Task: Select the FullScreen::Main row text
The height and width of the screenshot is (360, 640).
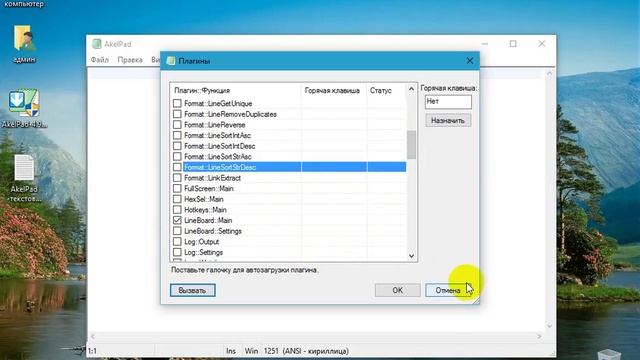Action: [209, 189]
